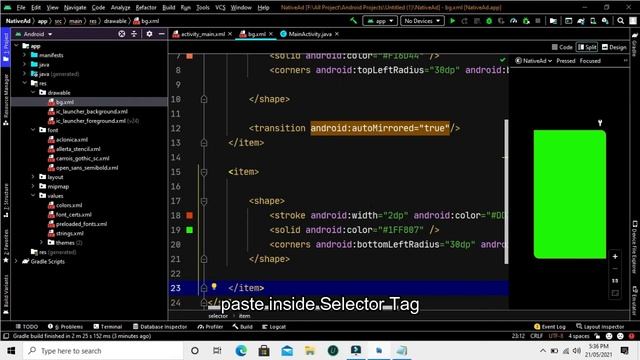Open Microsoft Edge from taskbar
Screen dimensions: 640x360
coord(241,351)
